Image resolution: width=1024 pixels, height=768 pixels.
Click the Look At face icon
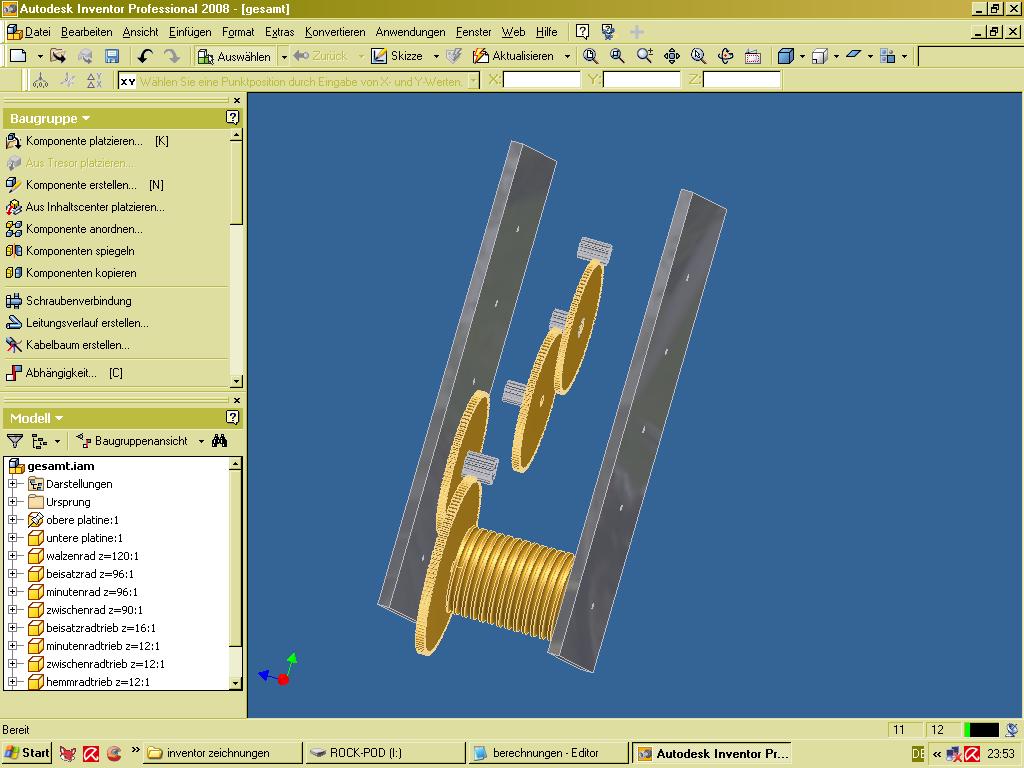click(752, 56)
